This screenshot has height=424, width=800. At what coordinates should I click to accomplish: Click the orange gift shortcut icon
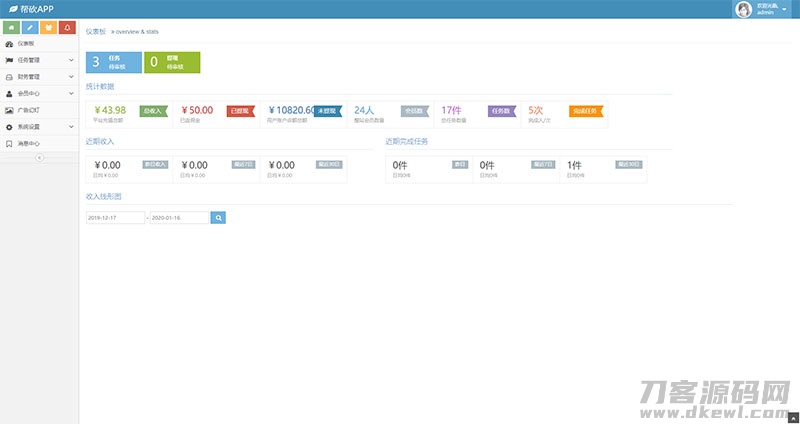tap(48, 27)
